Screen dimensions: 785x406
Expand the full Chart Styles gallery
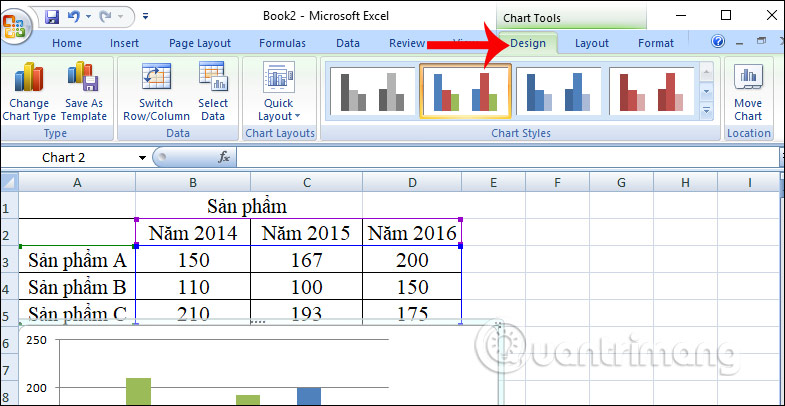(706, 110)
